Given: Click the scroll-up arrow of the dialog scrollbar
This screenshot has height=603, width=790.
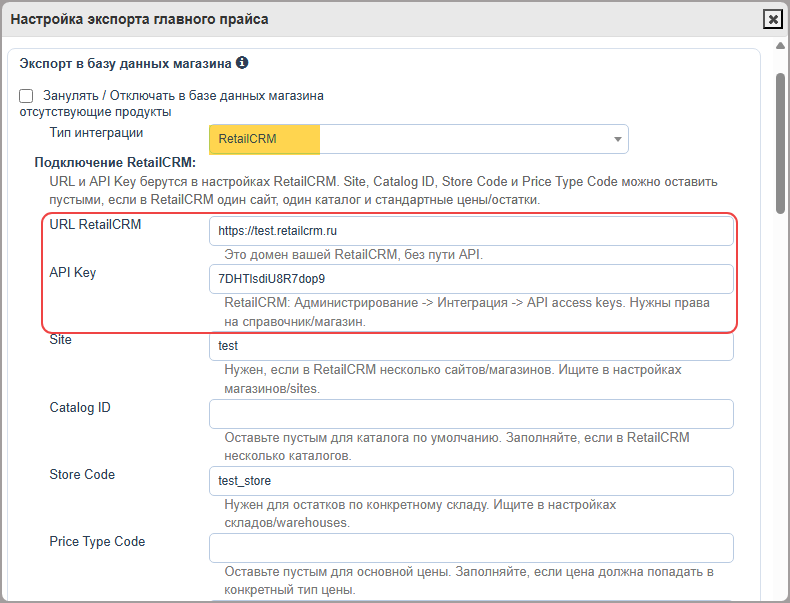Looking at the screenshot, I should [780, 46].
